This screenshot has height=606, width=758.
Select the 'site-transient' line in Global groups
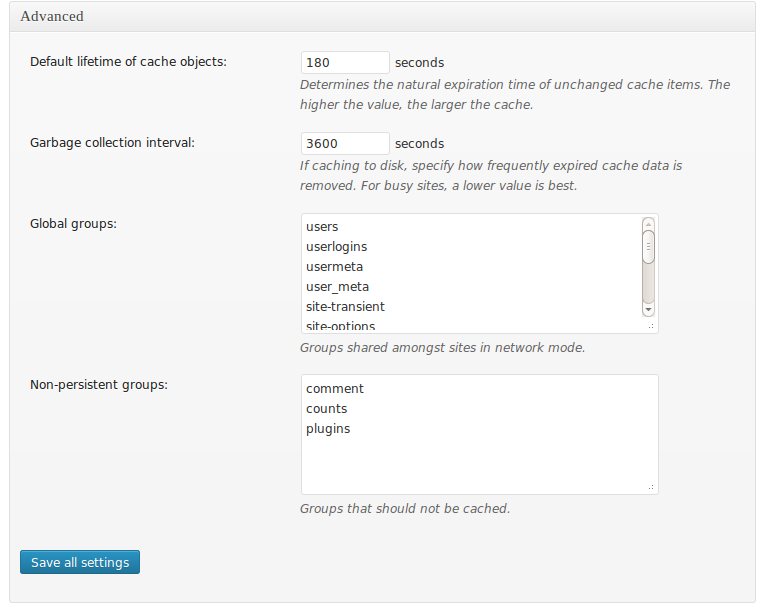click(x=345, y=307)
